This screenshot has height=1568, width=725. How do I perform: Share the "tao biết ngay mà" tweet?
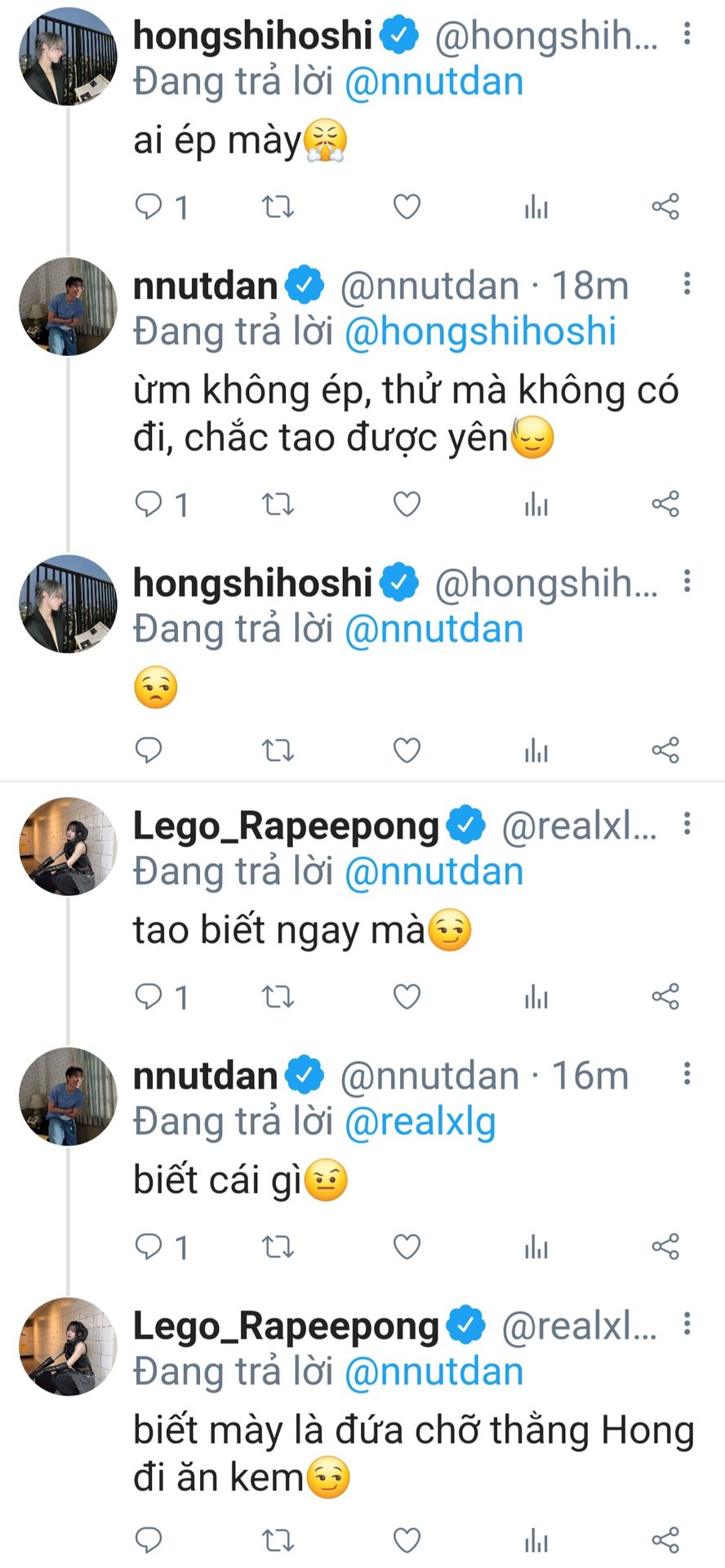coord(665,996)
